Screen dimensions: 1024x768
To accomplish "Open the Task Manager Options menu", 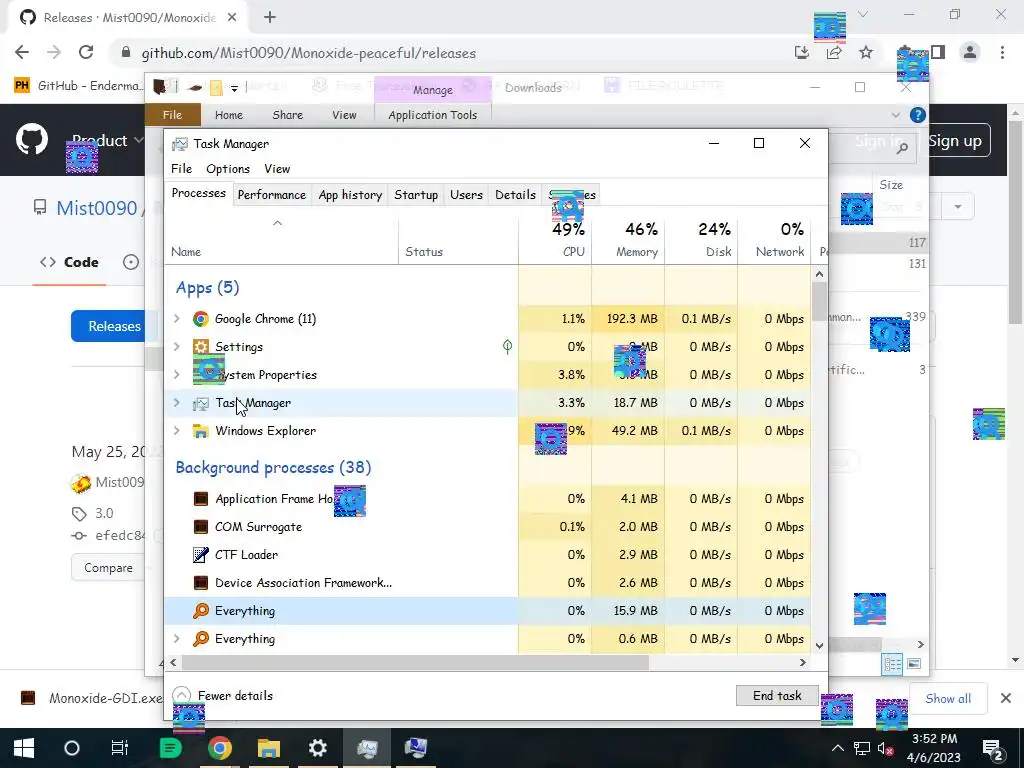I will [x=228, y=168].
